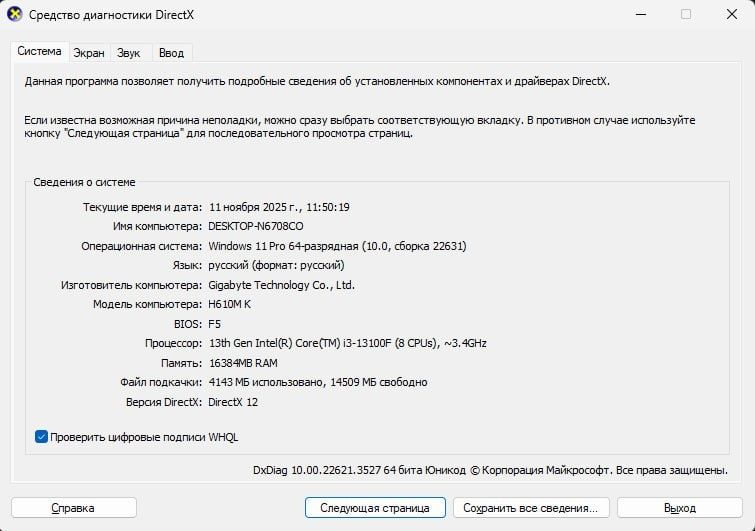Click the H610M K computer model value
The image size is (755, 531).
(x=231, y=304)
